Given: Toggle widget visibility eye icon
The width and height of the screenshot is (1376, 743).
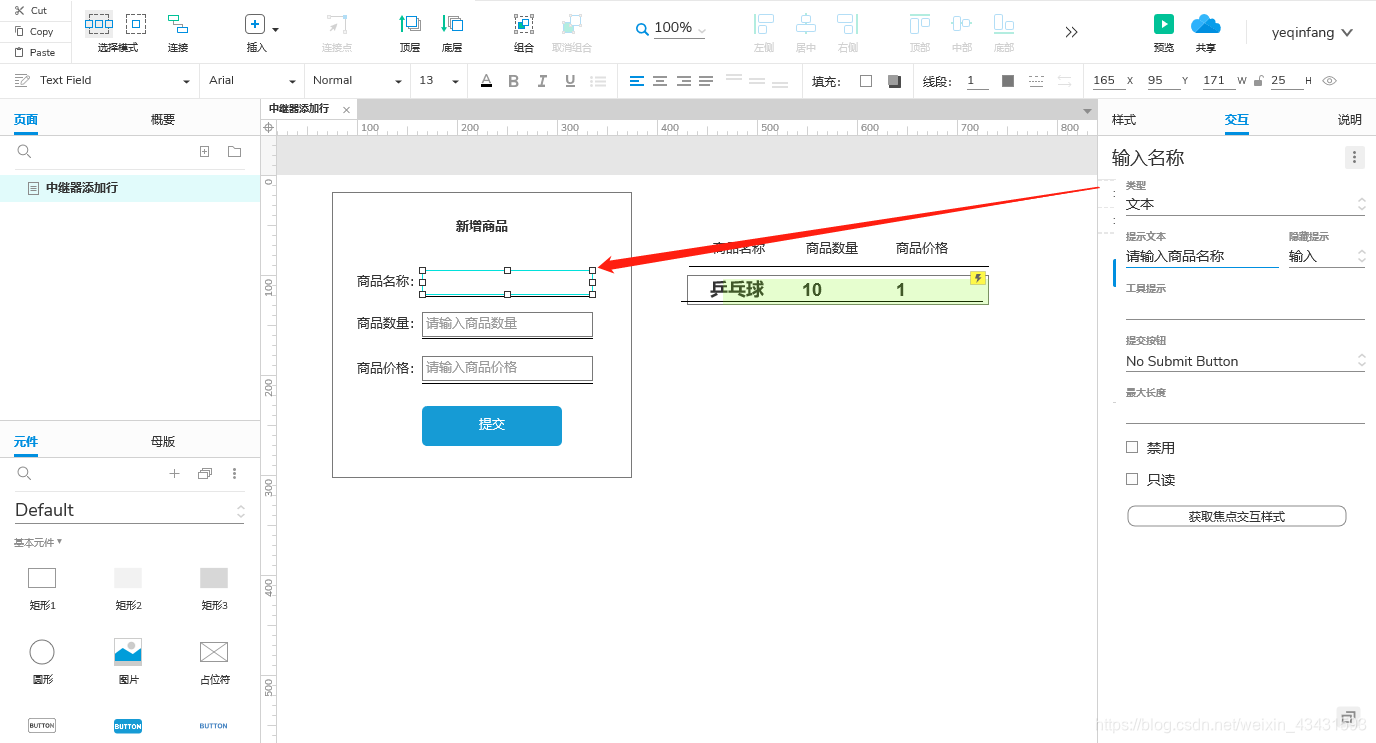Looking at the screenshot, I should (1329, 81).
